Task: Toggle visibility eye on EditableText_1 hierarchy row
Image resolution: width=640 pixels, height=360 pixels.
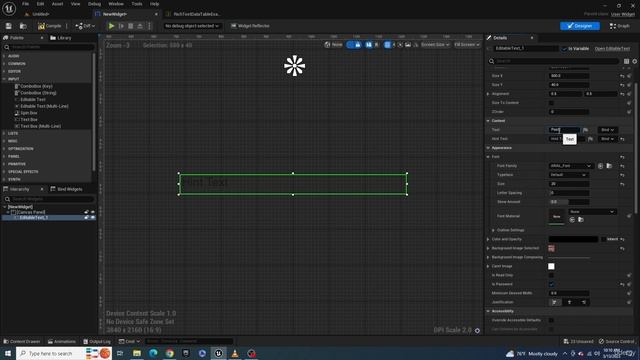Action: (x=93, y=218)
